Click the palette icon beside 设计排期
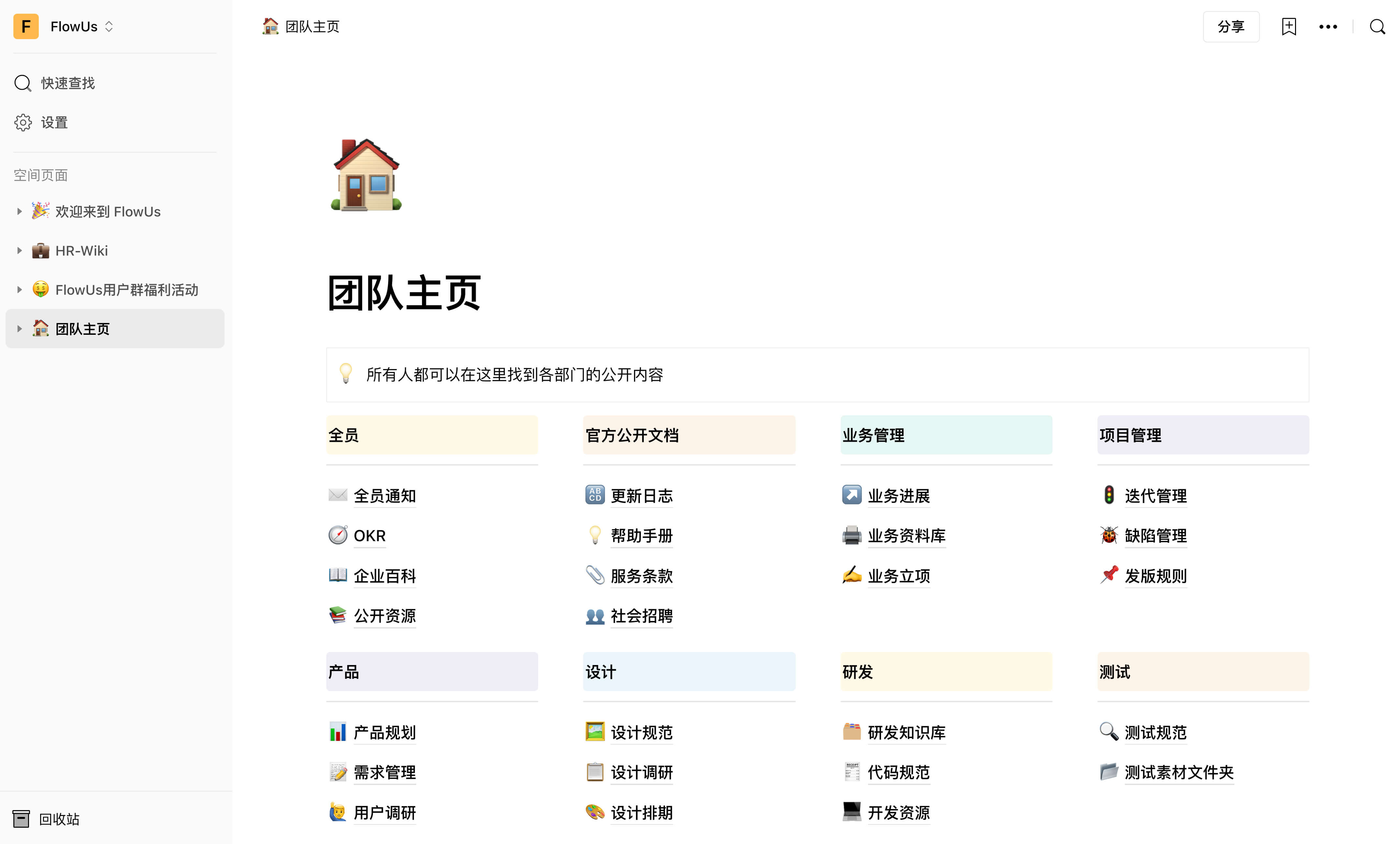This screenshot has height=844, width=1400. 595,812
